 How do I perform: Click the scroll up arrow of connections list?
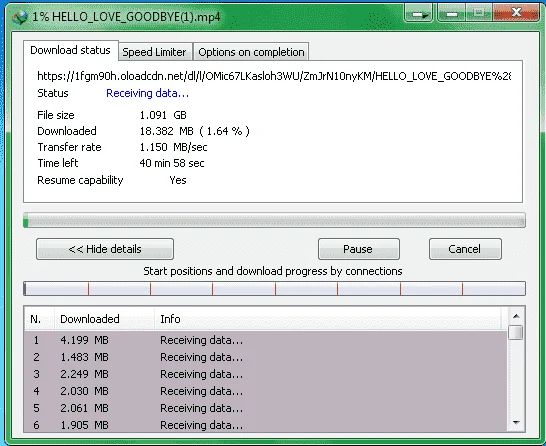click(x=516, y=316)
